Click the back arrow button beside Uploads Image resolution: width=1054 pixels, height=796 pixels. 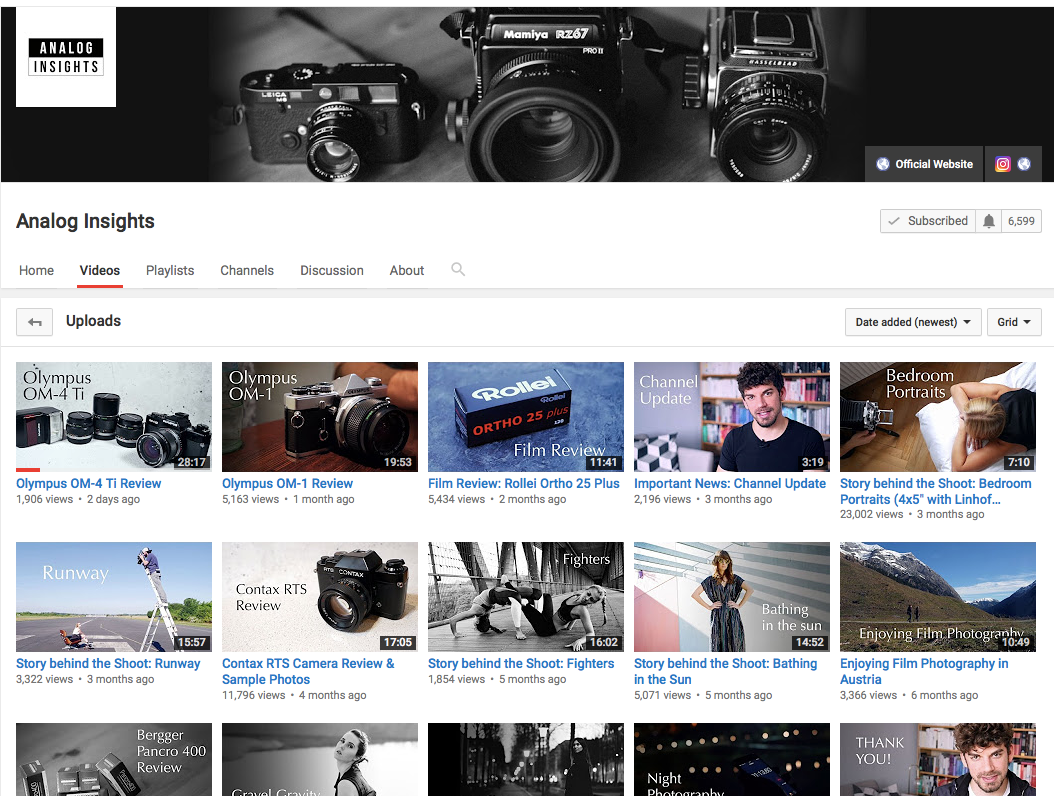pos(34,322)
